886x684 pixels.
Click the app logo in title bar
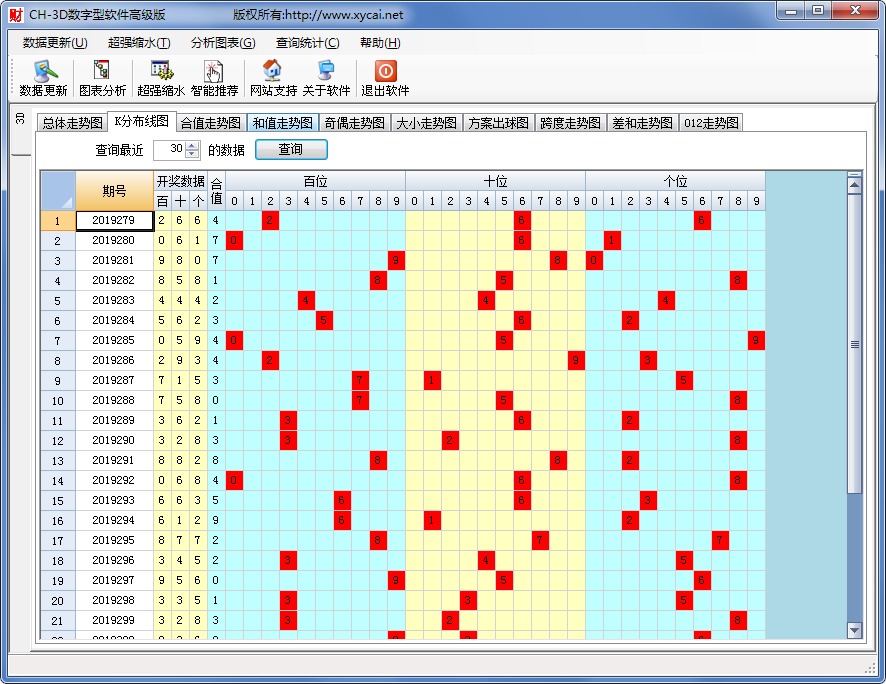pyautogui.click(x=15, y=14)
